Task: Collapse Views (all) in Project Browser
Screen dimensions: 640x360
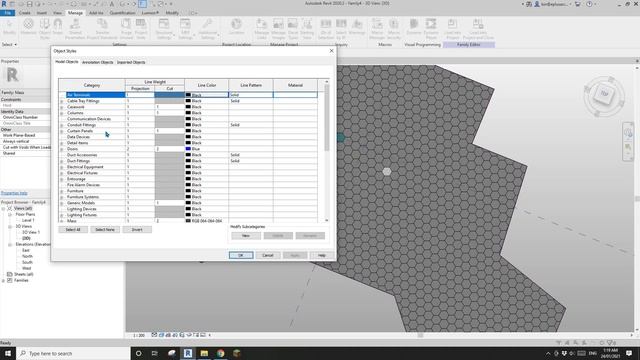Action: pyautogui.click(x=3, y=208)
